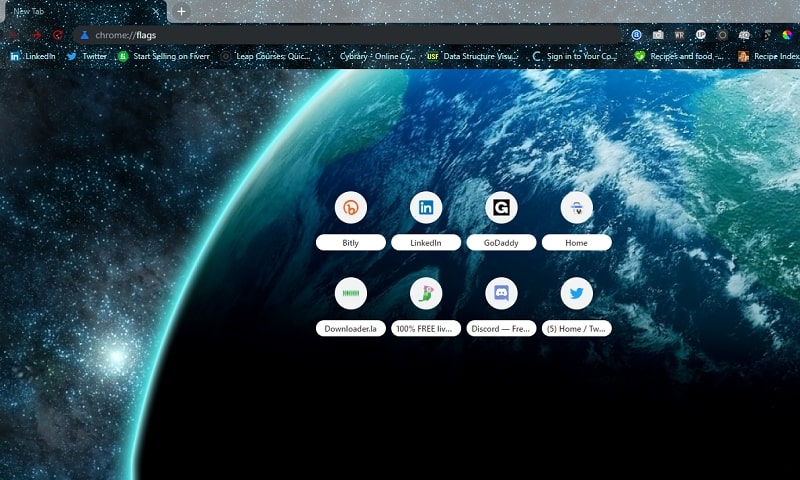Click the 'GoDaddy' shortcut label
Viewport: 800px width, 480px height.
coord(501,243)
